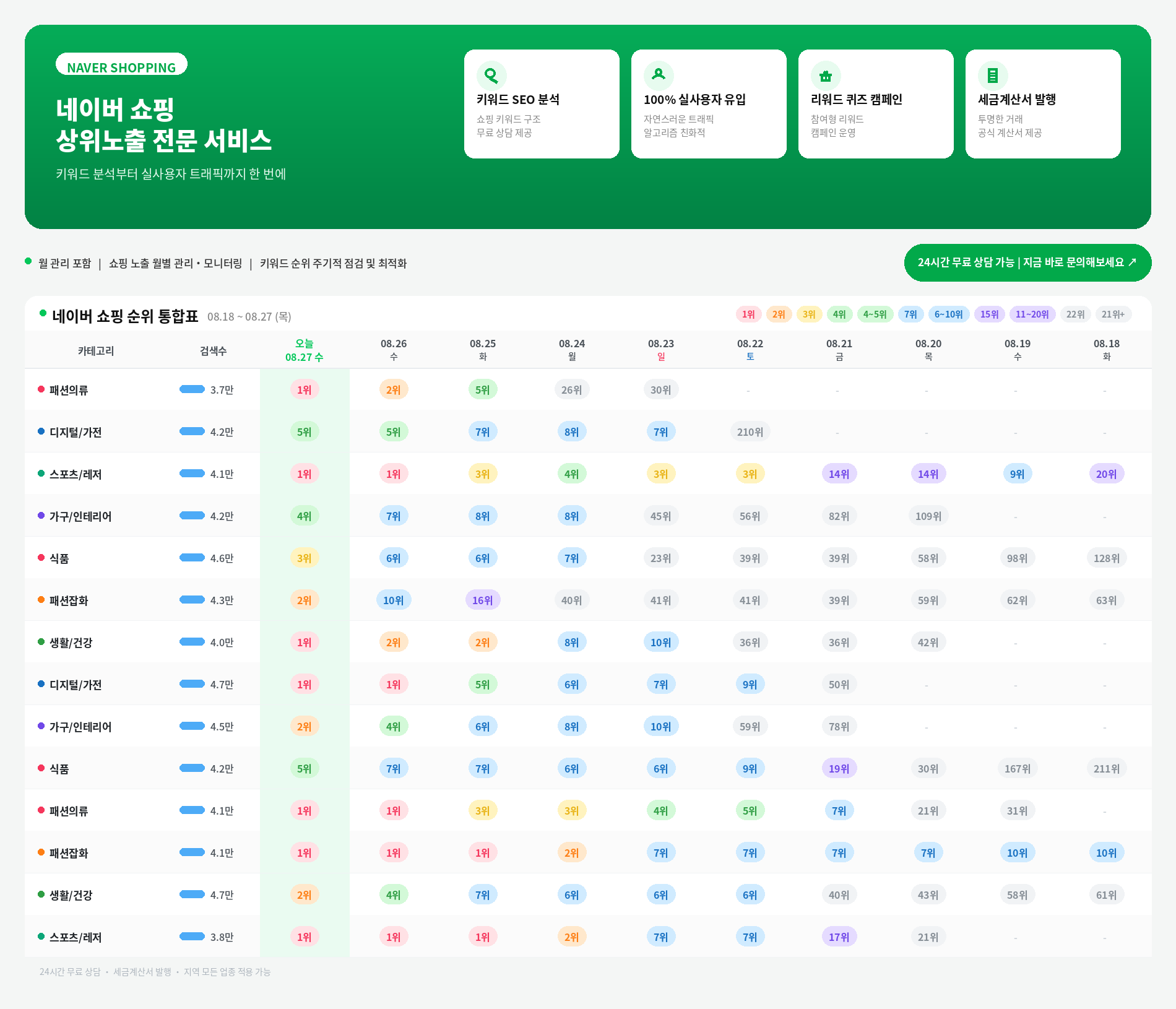Screen dimensions: 1176x1009
Task: Select the 오늘 08.27 수 column header
Action: (305, 350)
